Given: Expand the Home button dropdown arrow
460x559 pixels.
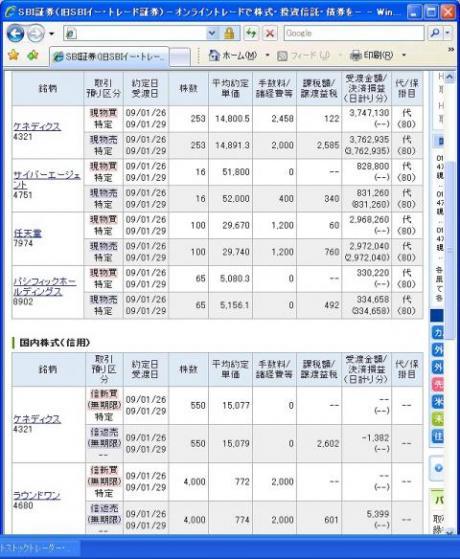Looking at the screenshot, I should pyautogui.click(x=267, y=55).
